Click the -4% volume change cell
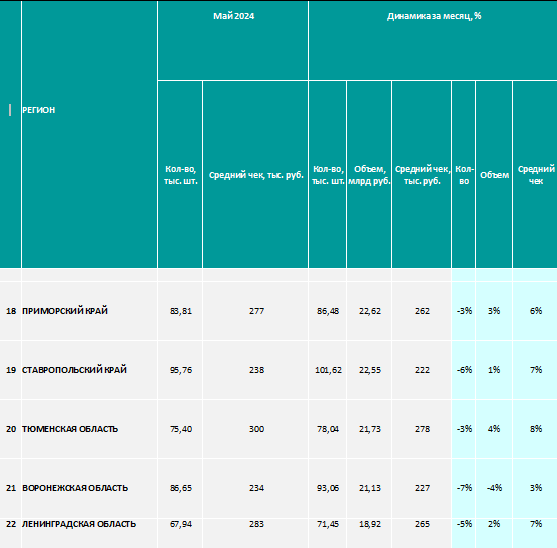 point(494,488)
